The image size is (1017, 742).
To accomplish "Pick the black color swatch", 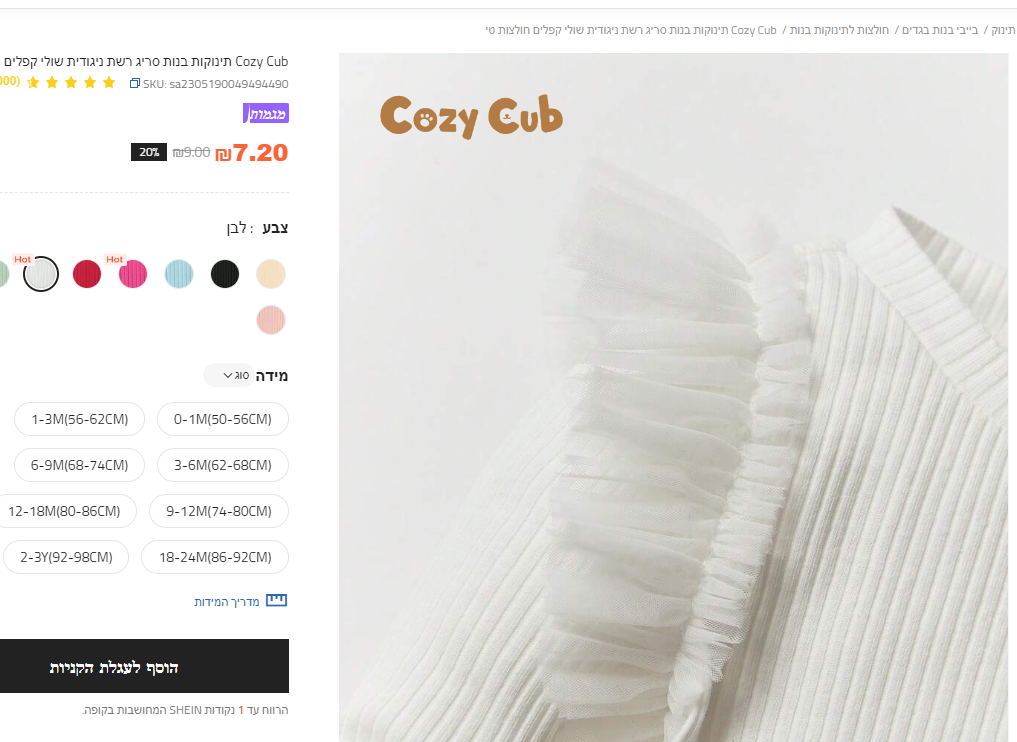I will pyautogui.click(x=225, y=274).
